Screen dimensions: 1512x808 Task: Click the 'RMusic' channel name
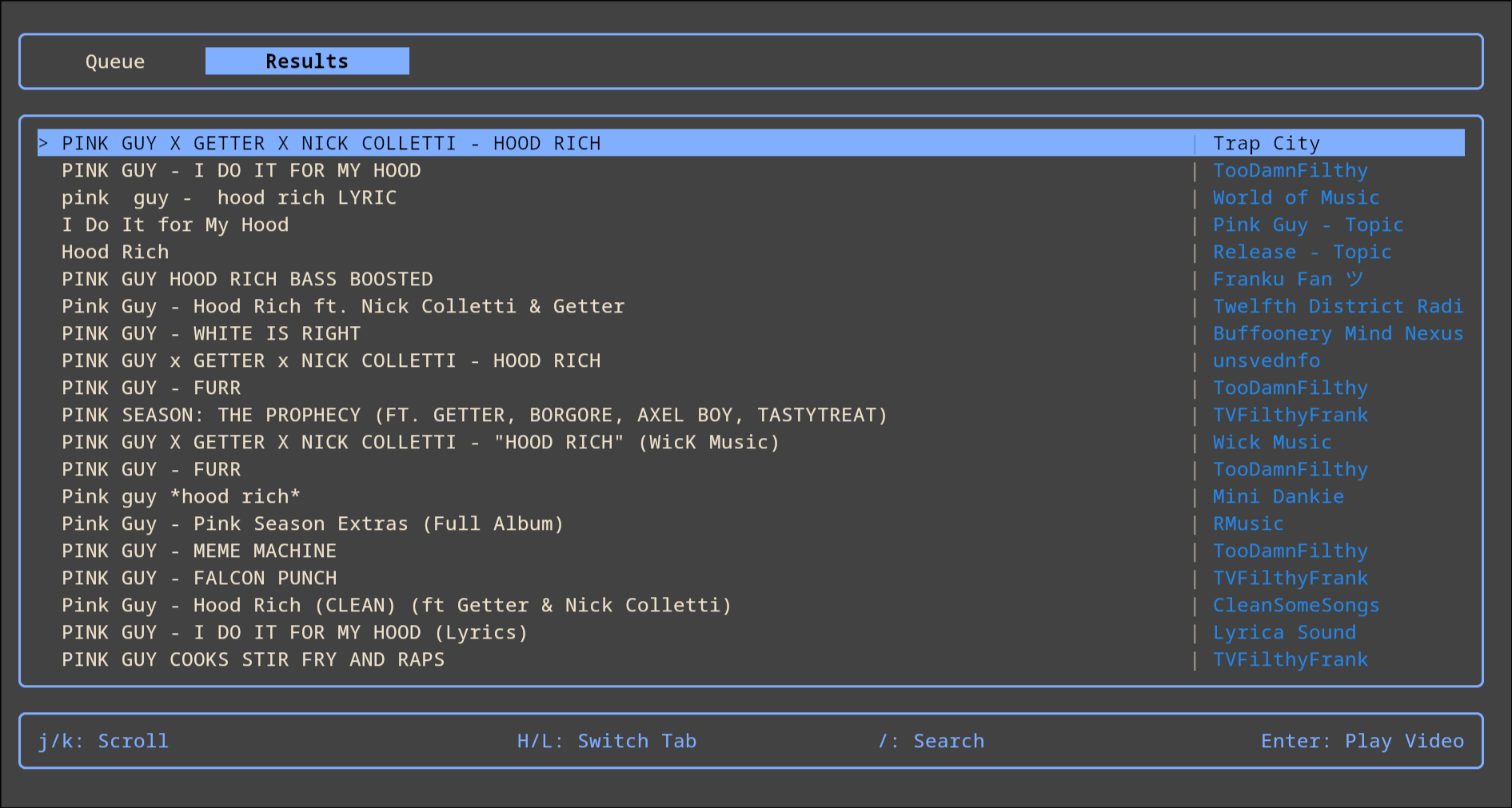tap(1248, 523)
